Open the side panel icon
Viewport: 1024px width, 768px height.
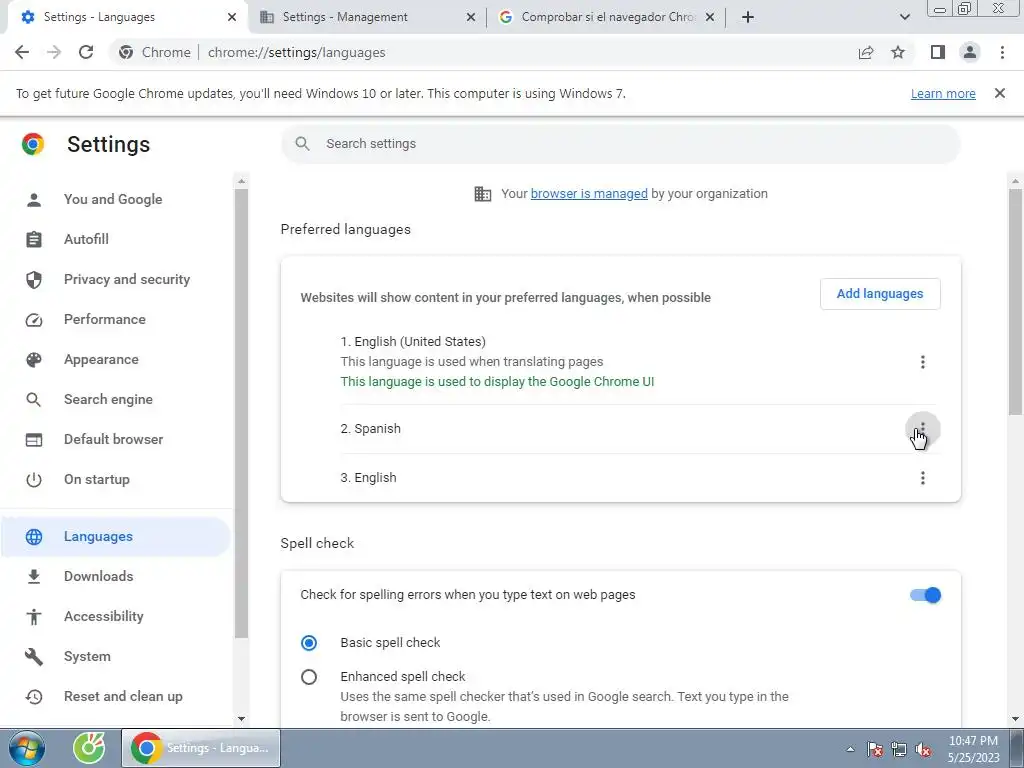tap(938, 52)
